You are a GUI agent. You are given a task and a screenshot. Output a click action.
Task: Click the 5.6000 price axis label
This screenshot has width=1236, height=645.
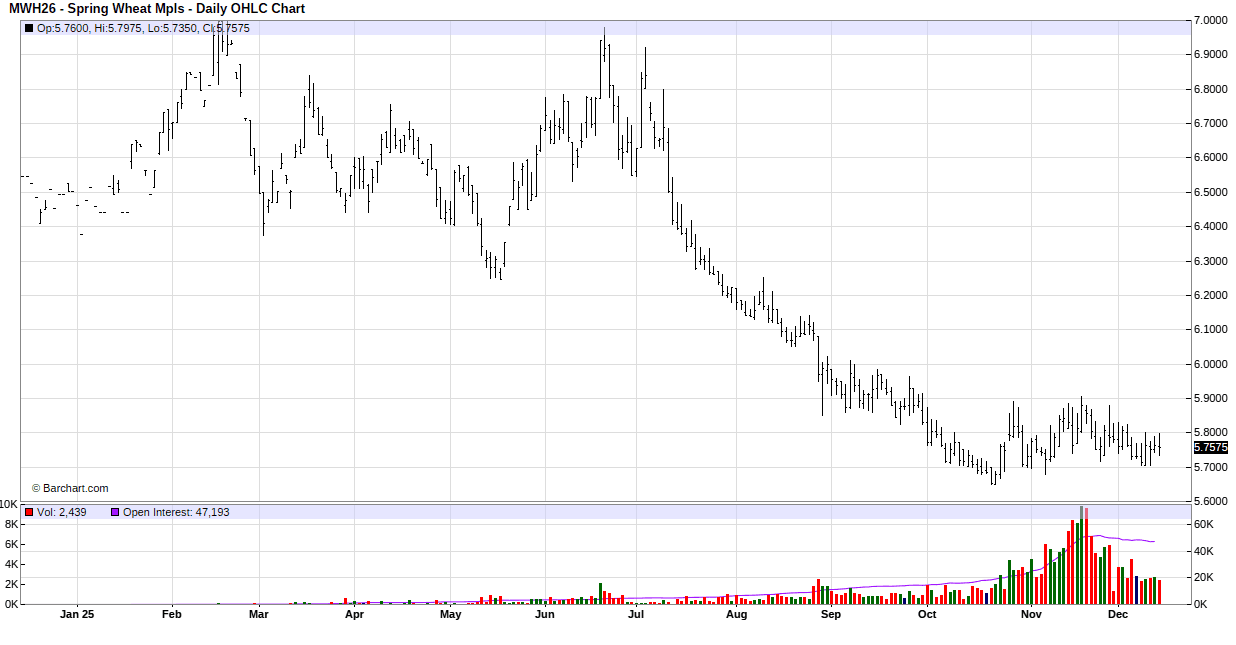(x=1210, y=501)
